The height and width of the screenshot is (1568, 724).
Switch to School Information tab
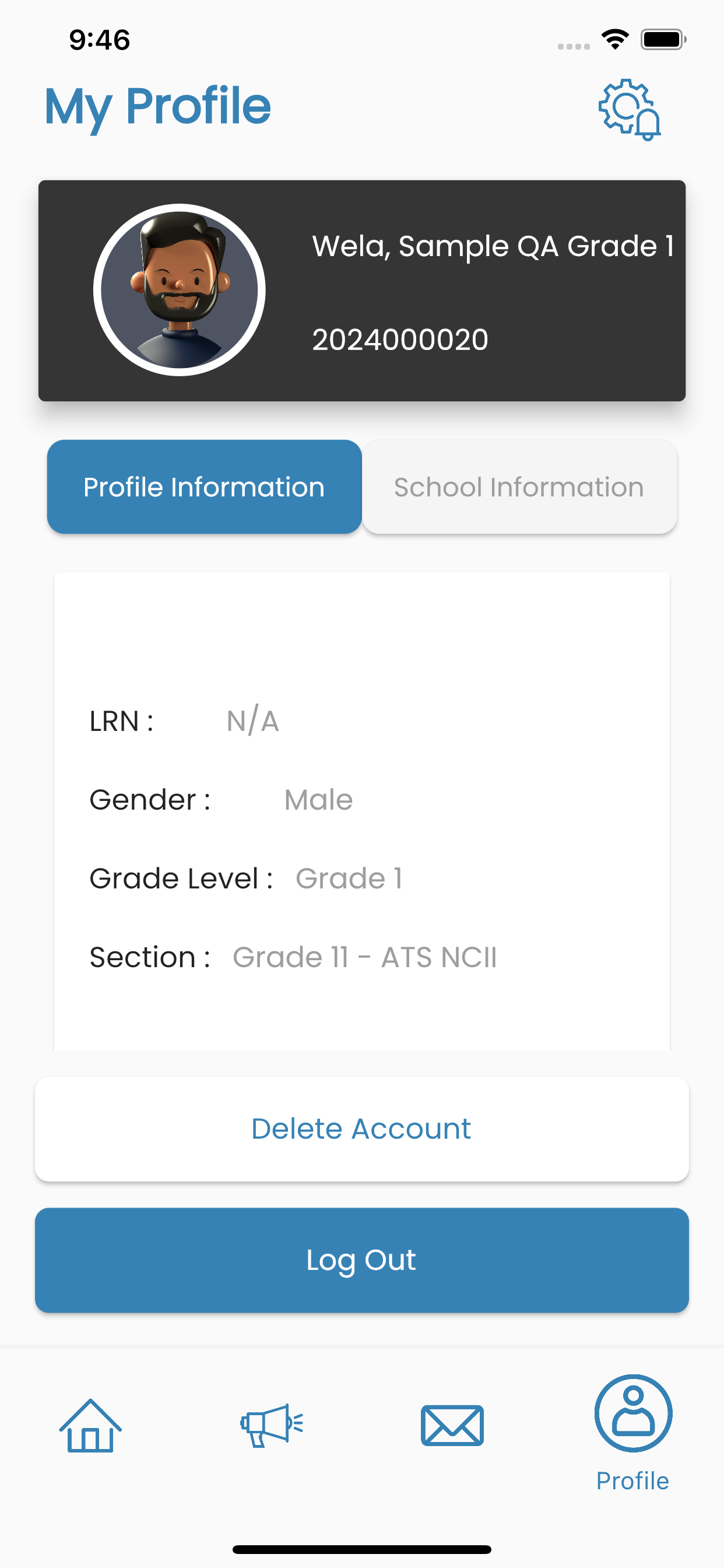click(x=519, y=487)
